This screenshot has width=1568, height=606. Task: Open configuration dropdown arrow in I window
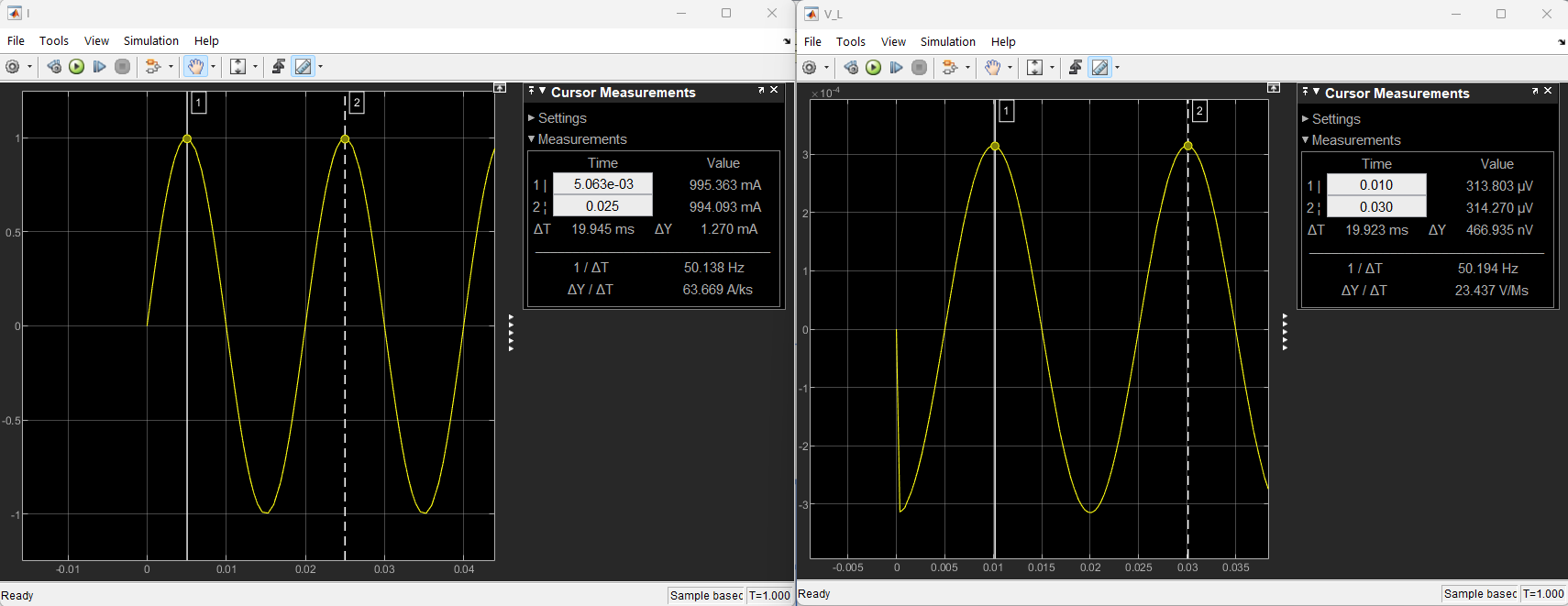pyautogui.click(x=29, y=66)
